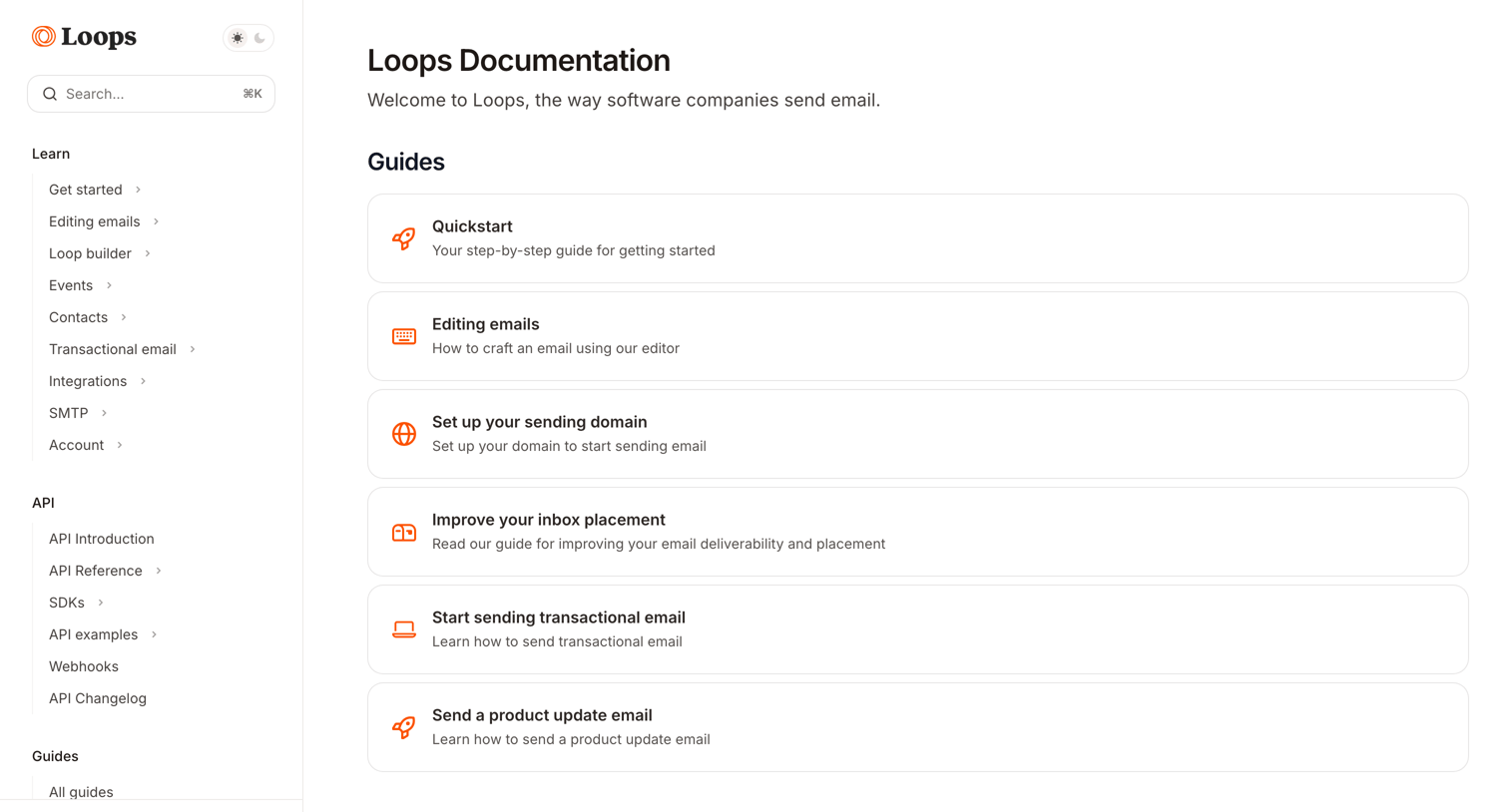Expand the Get started chevron

tap(138, 190)
